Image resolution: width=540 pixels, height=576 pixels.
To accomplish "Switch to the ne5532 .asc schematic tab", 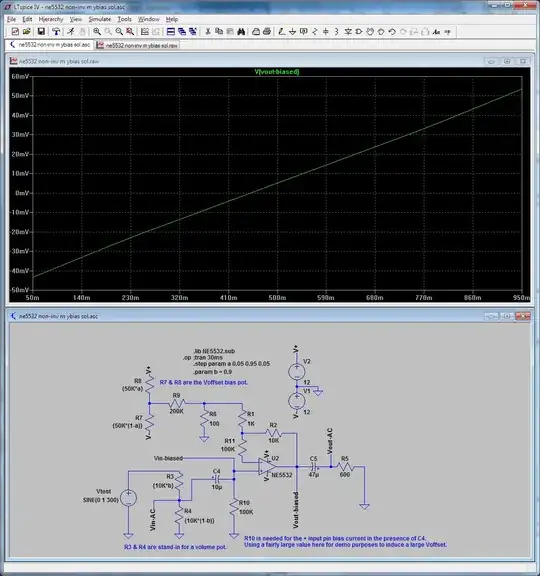I will click(x=50, y=45).
